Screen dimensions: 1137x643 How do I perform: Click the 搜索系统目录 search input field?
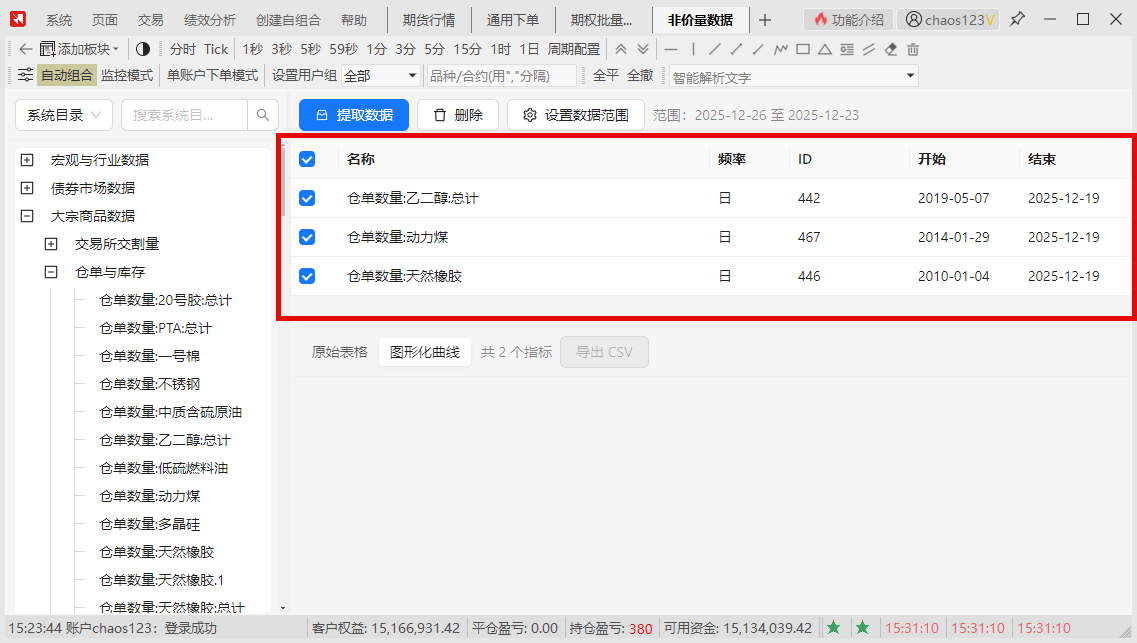click(184, 115)
